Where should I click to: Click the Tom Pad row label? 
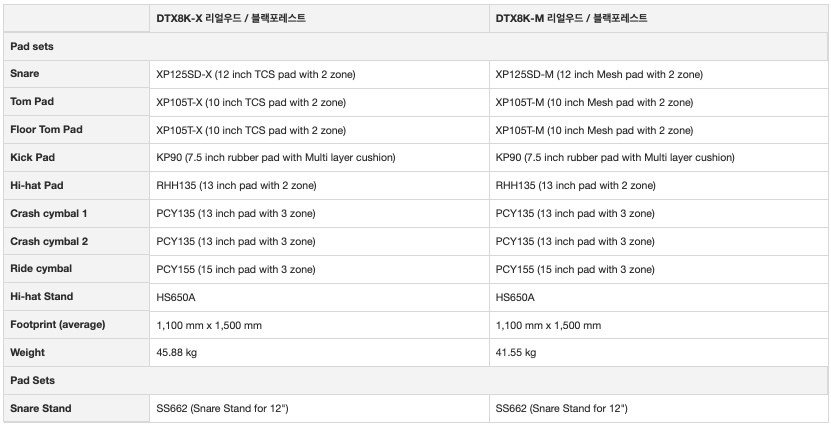[x=32, y=102]
